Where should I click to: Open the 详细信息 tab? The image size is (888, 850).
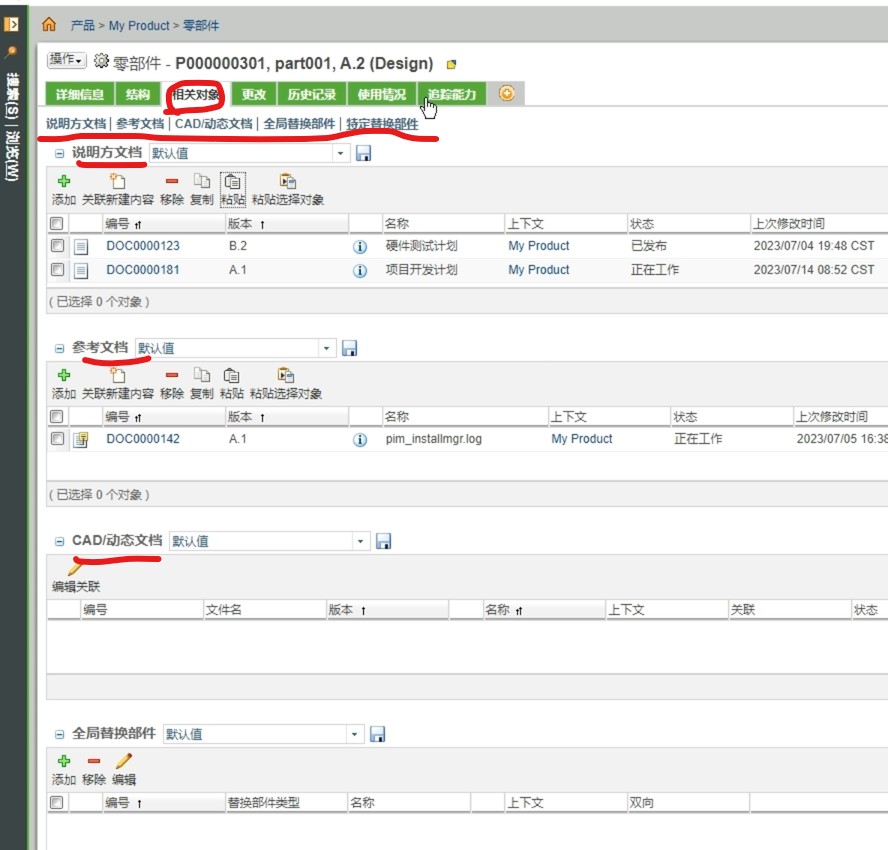(x=80, y=94)
